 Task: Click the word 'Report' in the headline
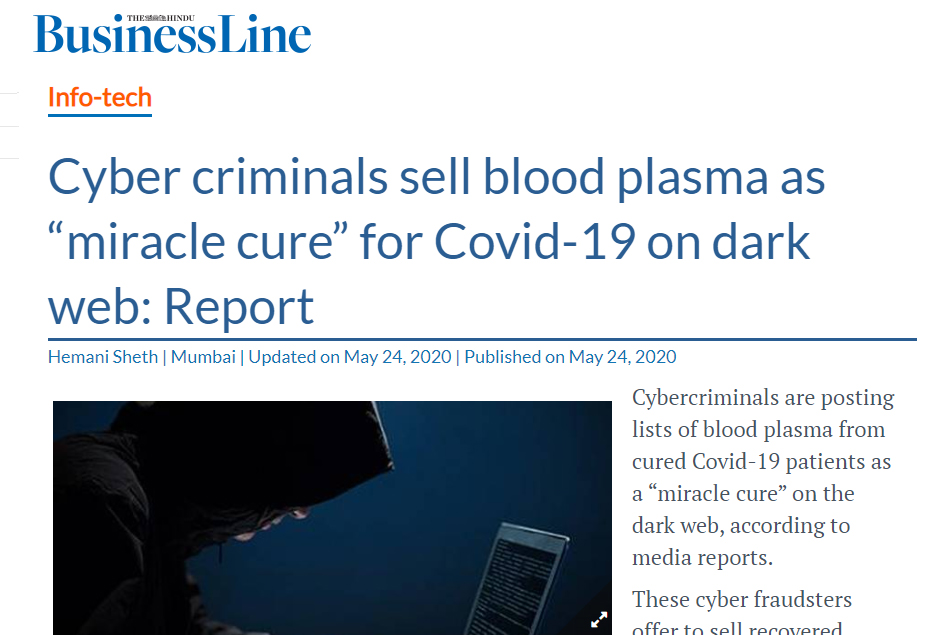[x=238, y=307]
